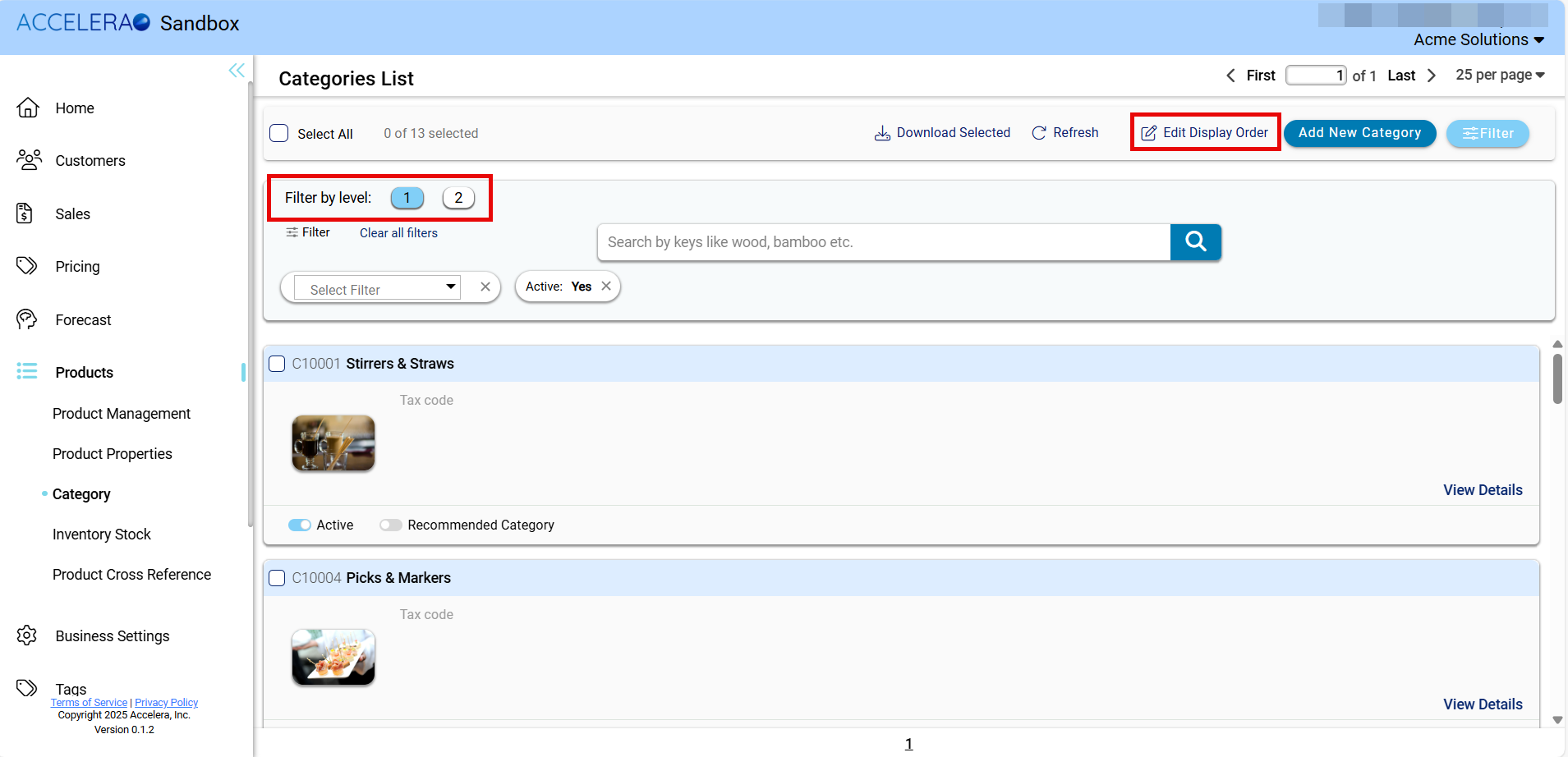Disable the Active toggle for Stirrers & Straws
The height and width of the screenshot is (757, 1568).
pyautogui.click(x=299, y=525)
